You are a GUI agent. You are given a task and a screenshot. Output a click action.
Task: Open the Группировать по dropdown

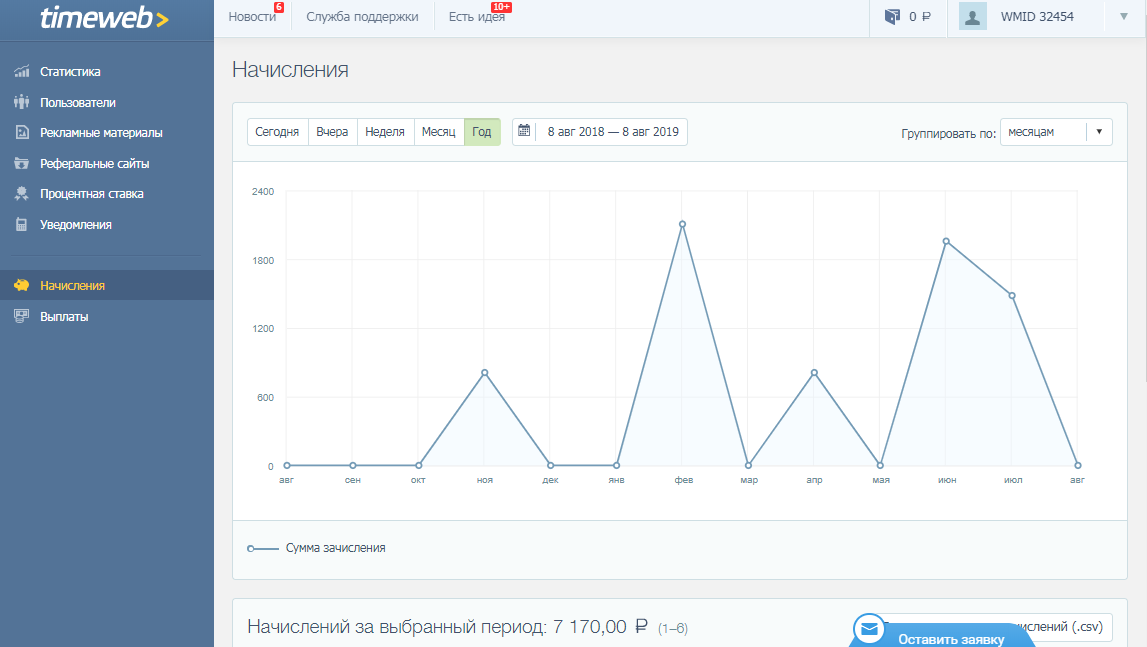tap(1056, 132)
